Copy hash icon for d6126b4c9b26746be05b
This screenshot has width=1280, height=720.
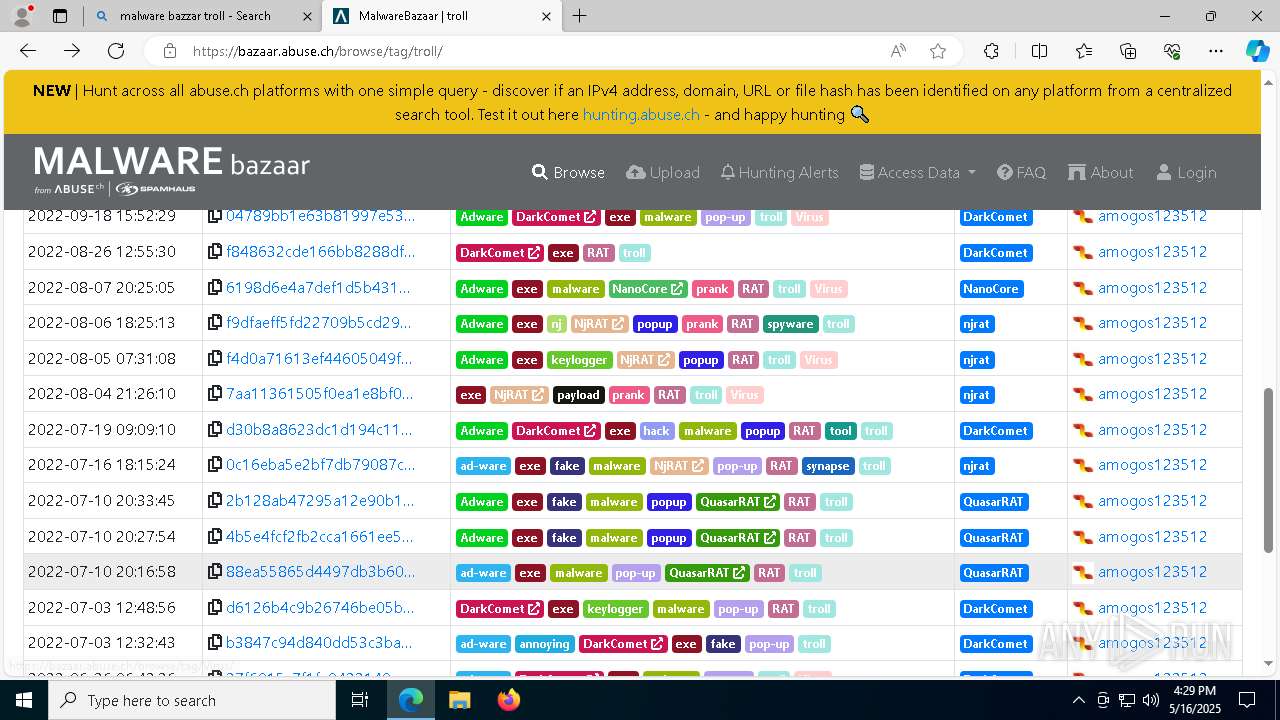(215, 608)
